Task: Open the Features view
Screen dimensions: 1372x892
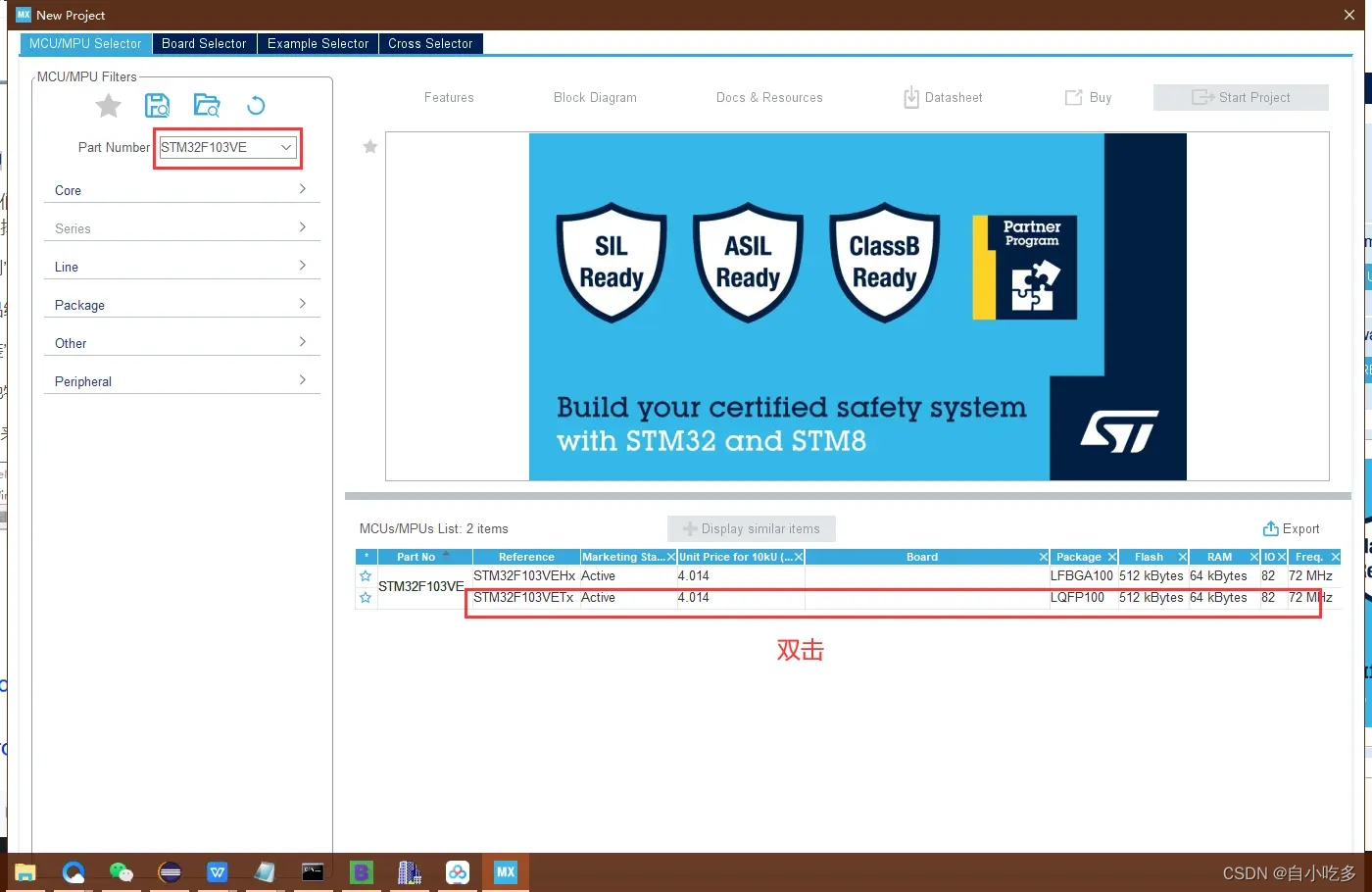Action: point(449,97)
